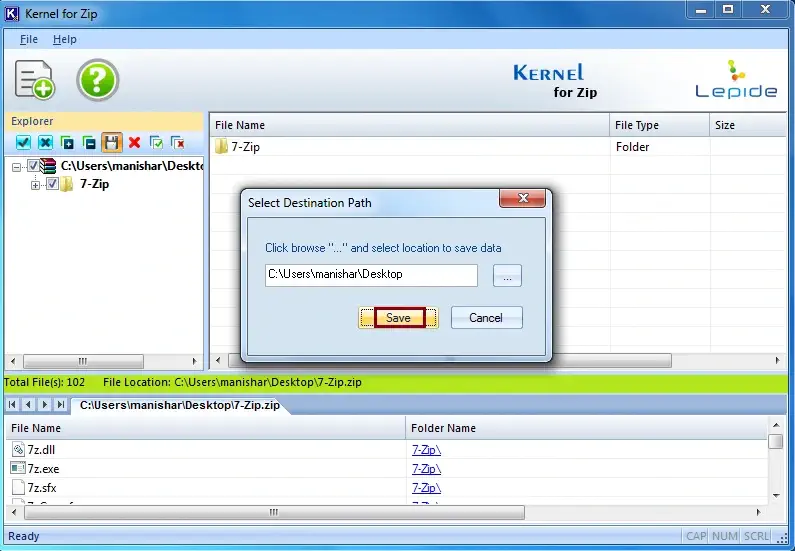
Task: Click up arrow of lower list vertical scrollbar
Action: [x=776, y=424]
